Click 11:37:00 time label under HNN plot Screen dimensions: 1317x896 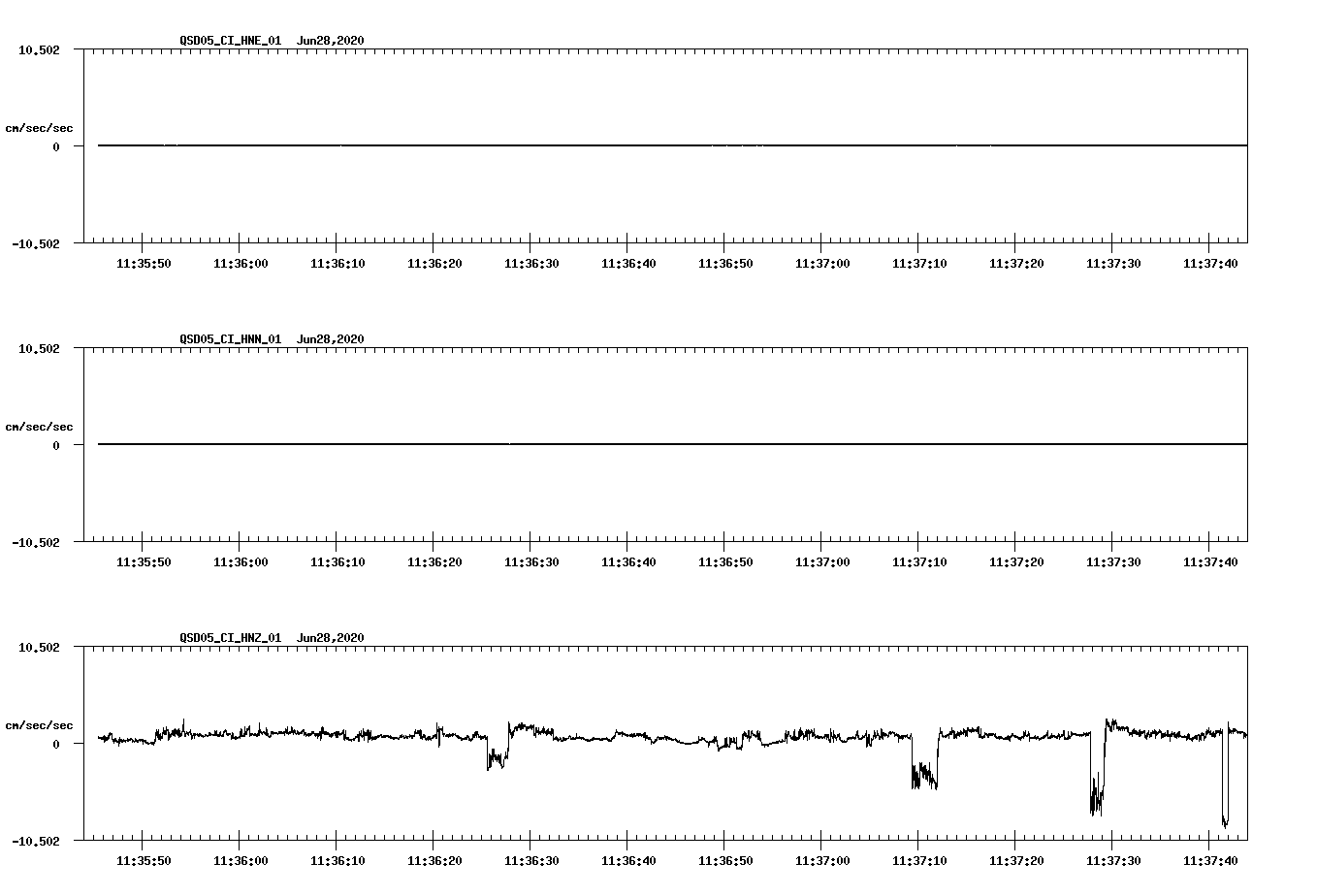[822, 562]
